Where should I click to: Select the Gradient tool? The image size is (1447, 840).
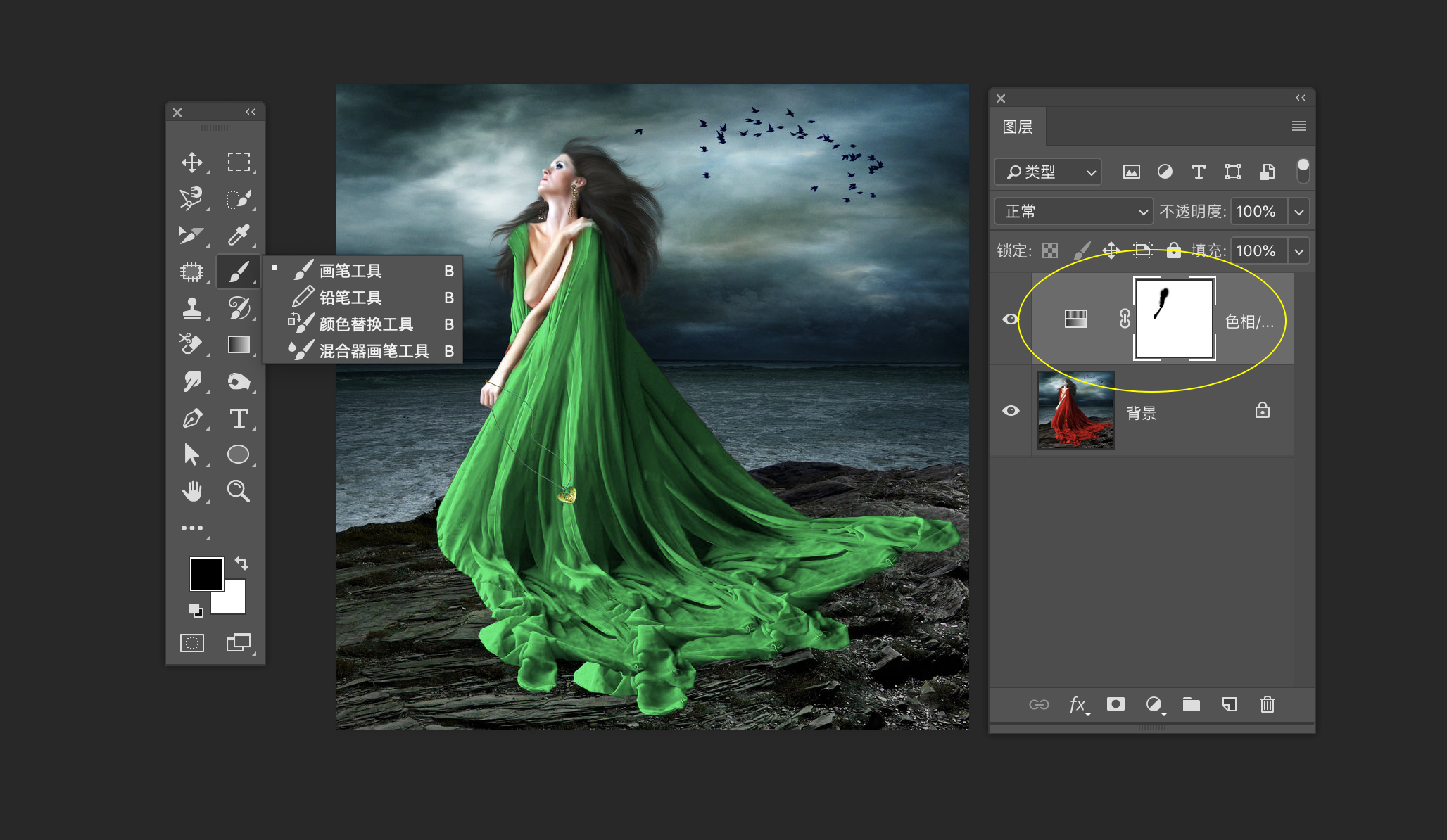coord(239,345)
